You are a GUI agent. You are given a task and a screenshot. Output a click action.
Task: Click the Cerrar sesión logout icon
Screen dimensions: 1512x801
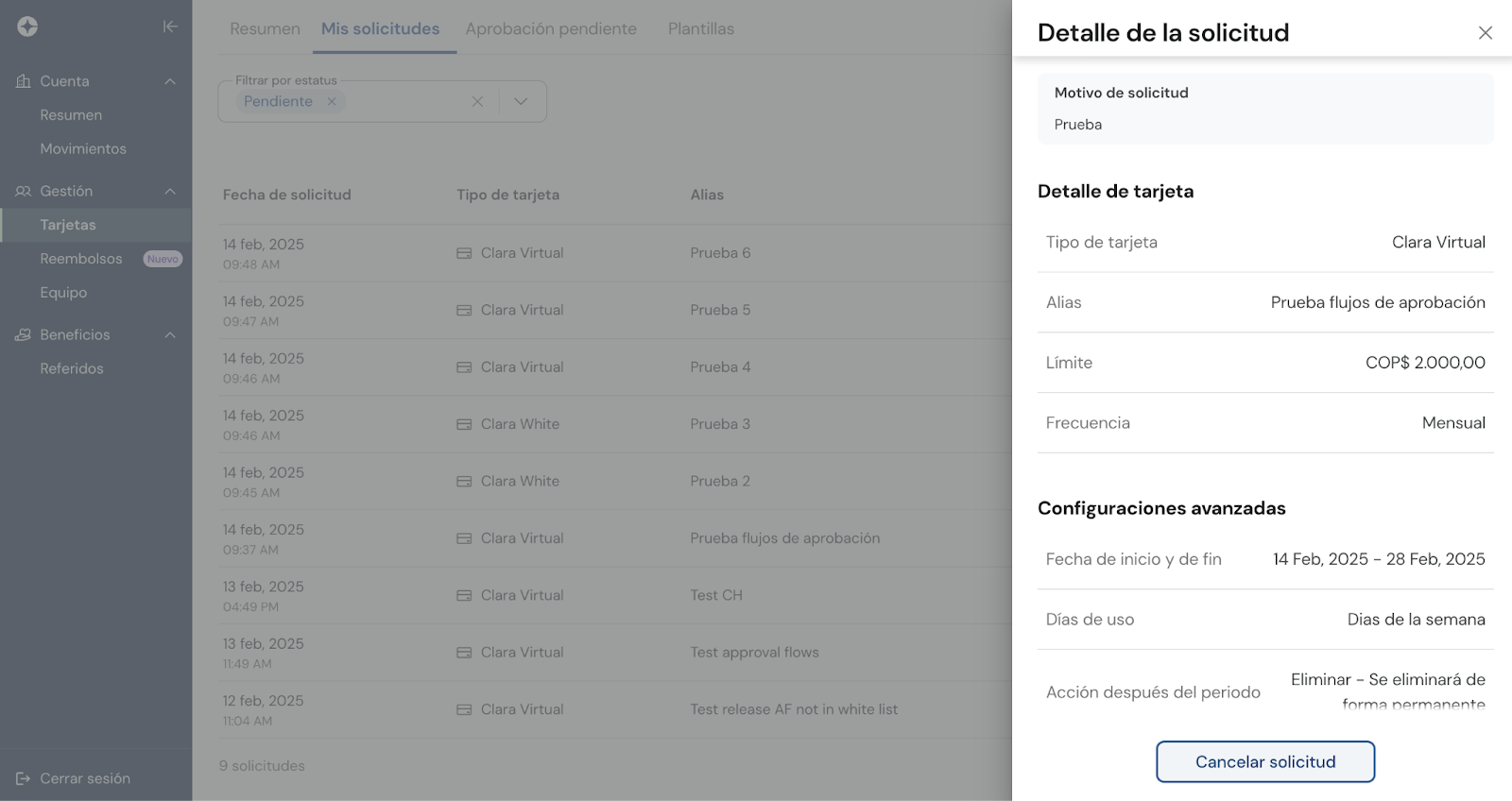coord(24,778)
